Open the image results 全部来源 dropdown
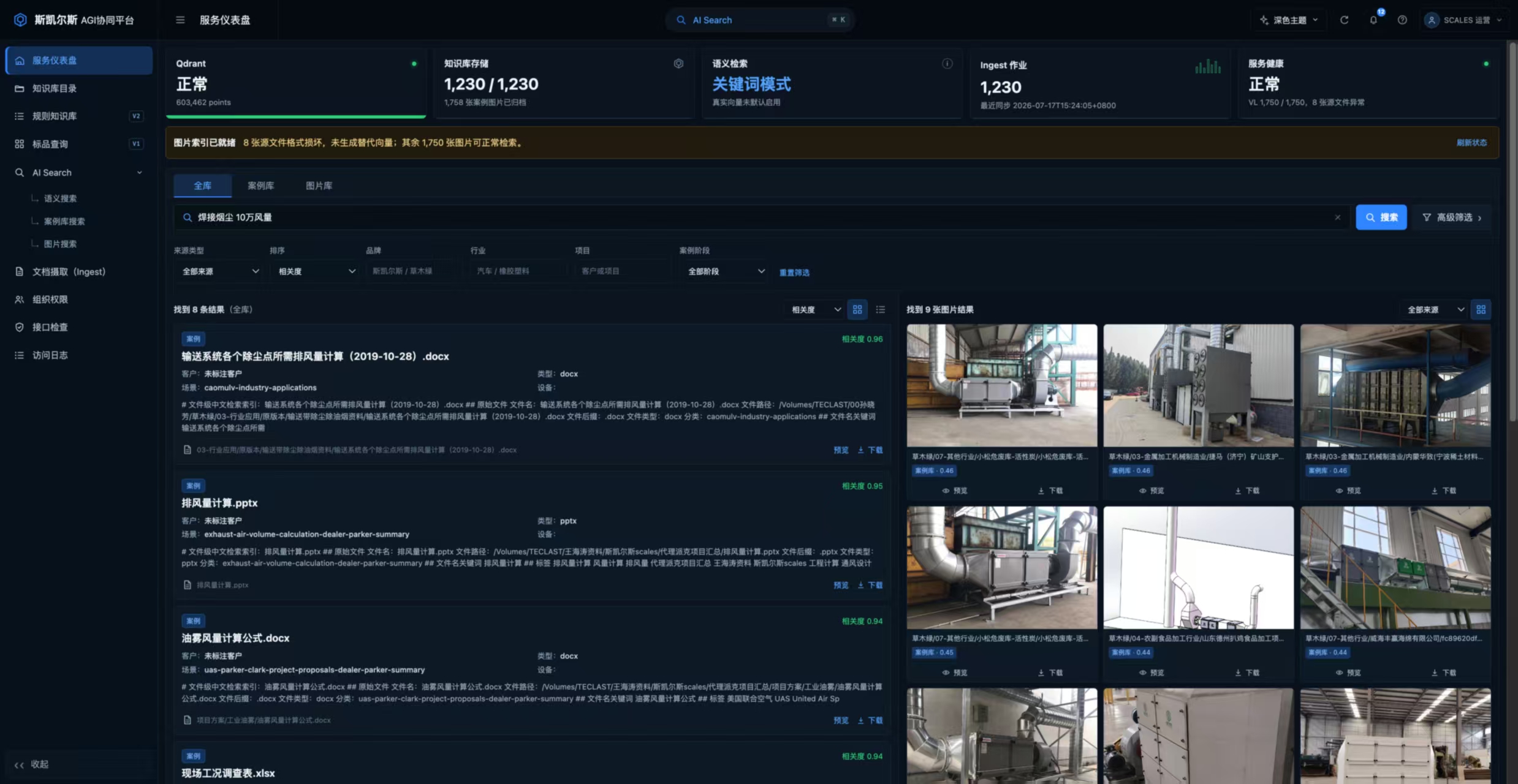 [1435, 310]
